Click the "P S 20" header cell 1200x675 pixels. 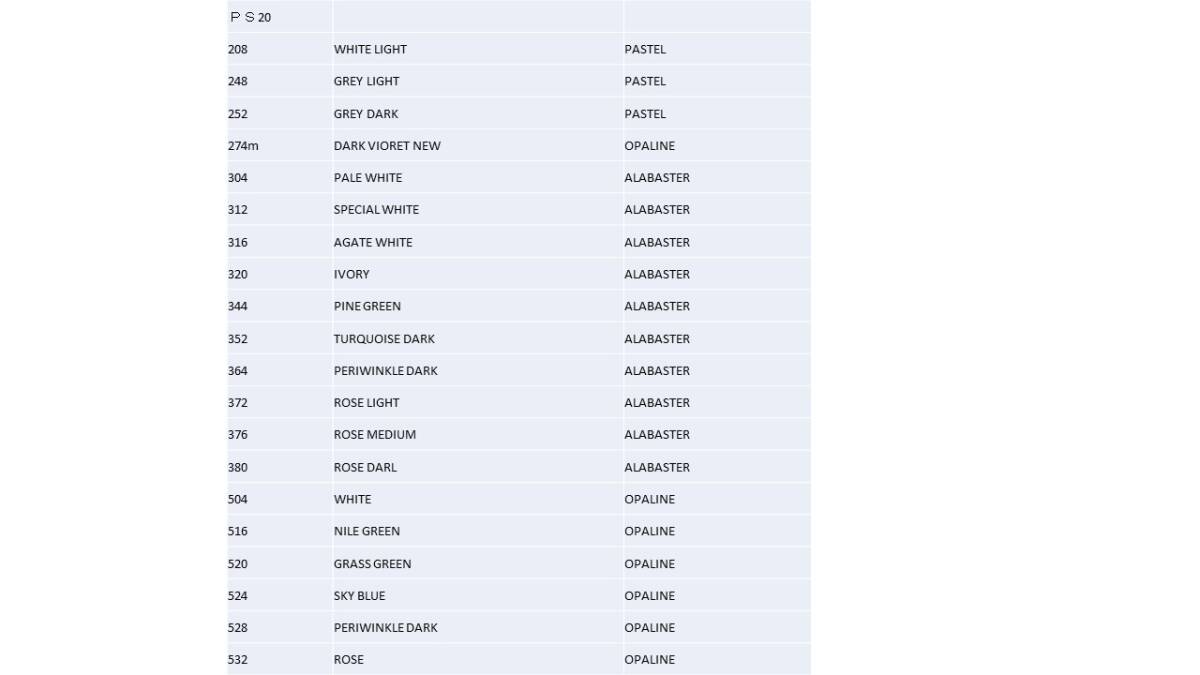[x=251, y=17]
